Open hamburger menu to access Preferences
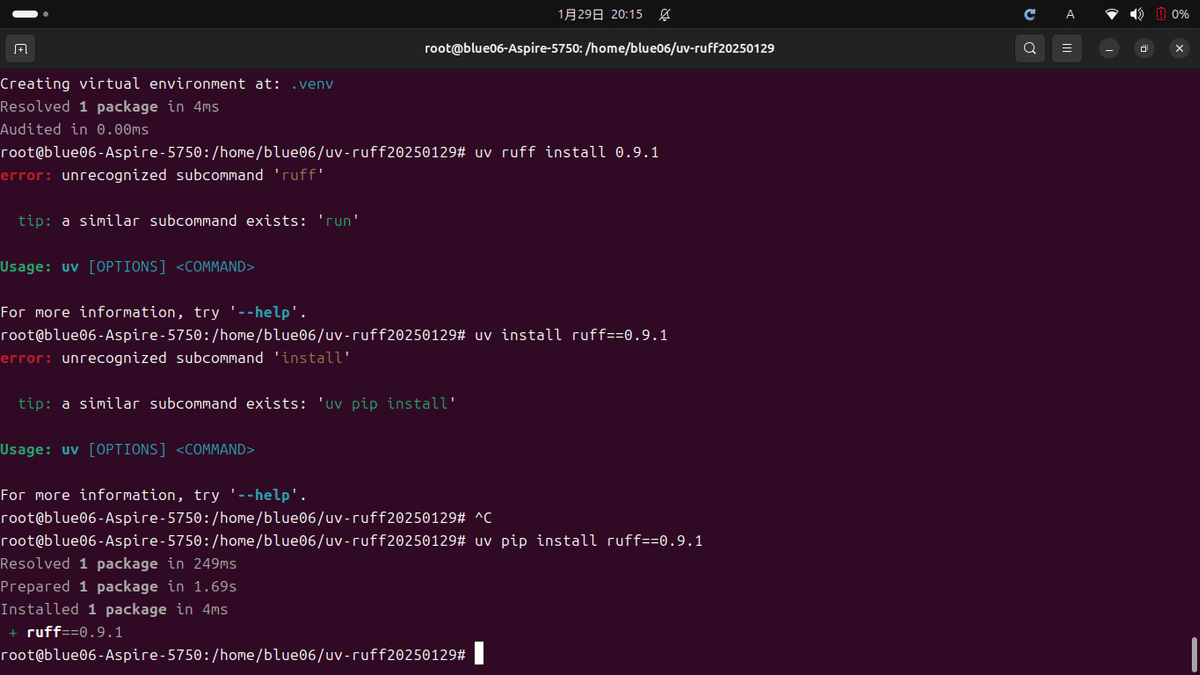Viewport: 1200px width, 675px height. (x=1066, y=47)
